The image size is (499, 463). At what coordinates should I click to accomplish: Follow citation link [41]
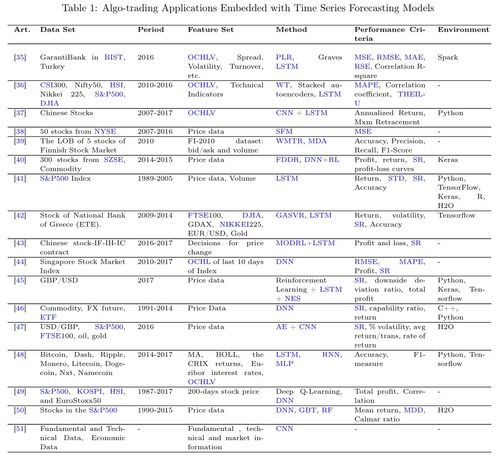20,178
